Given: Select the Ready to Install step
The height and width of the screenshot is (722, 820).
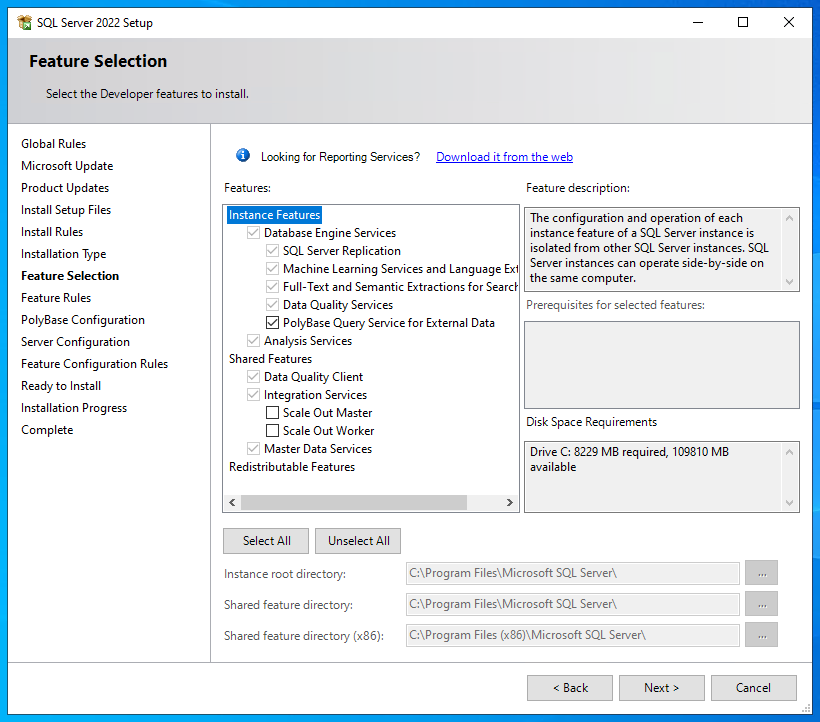Looking at the screenshot, I should 61,386.
